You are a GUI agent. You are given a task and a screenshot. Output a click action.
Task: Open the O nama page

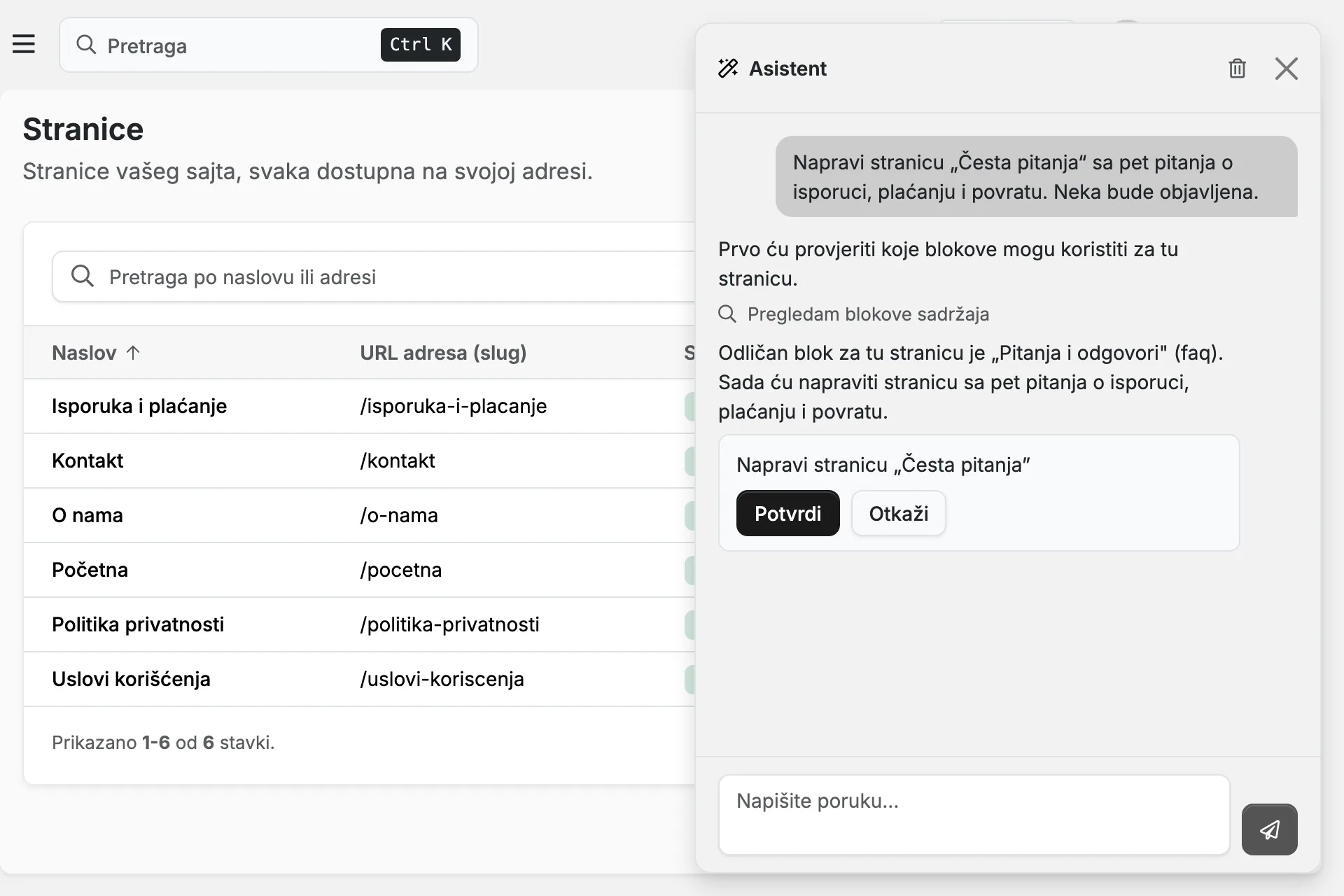(87, 515)
